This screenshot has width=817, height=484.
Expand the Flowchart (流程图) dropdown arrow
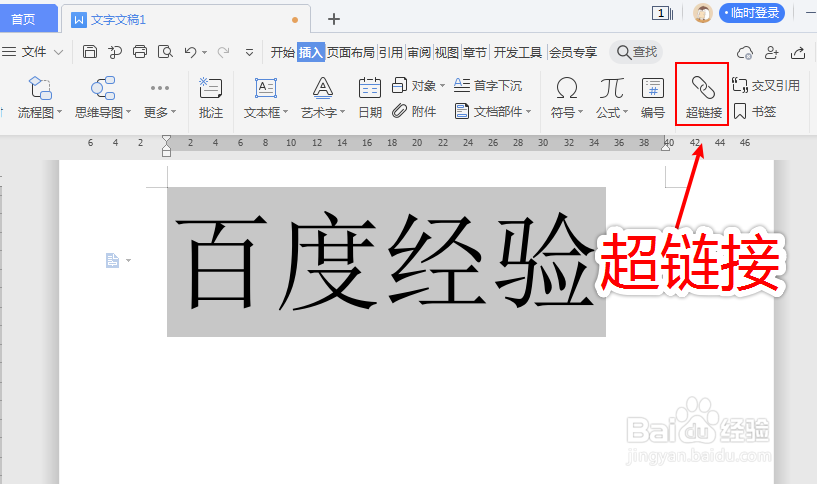[x=59, y=112]
